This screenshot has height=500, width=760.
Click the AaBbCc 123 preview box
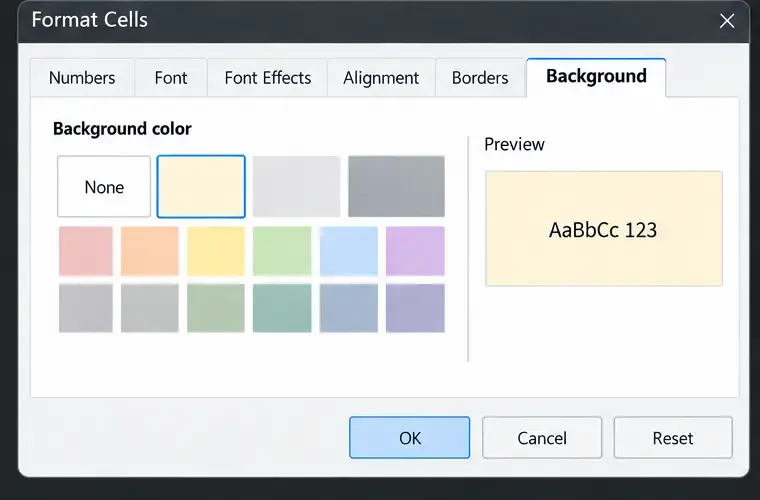(604, 229)
